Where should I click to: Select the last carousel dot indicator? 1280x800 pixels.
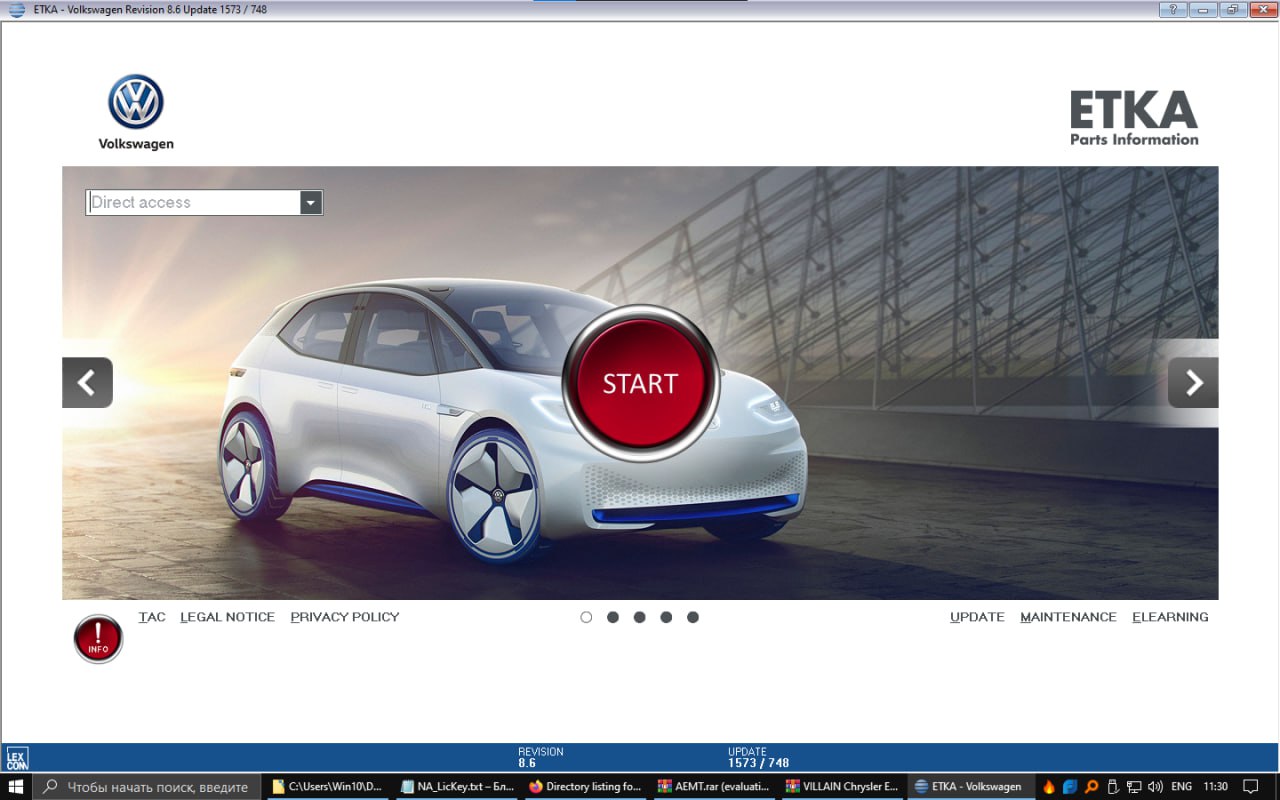pos(693,617)
